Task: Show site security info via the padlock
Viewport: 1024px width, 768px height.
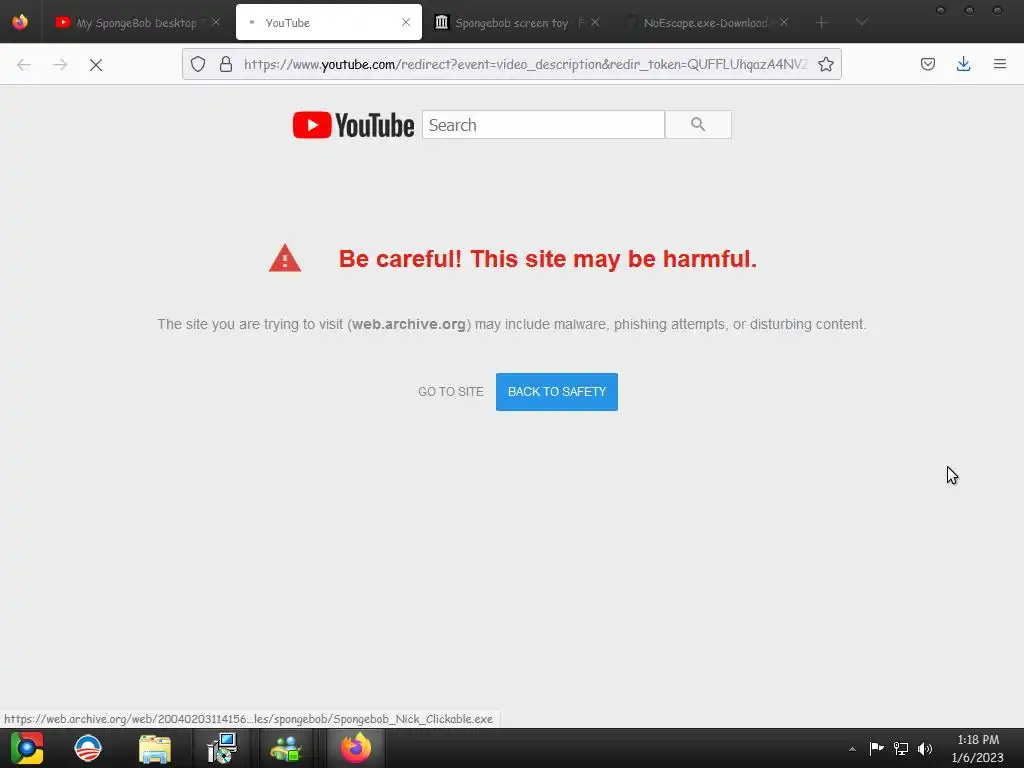Action: pos(226,64)
